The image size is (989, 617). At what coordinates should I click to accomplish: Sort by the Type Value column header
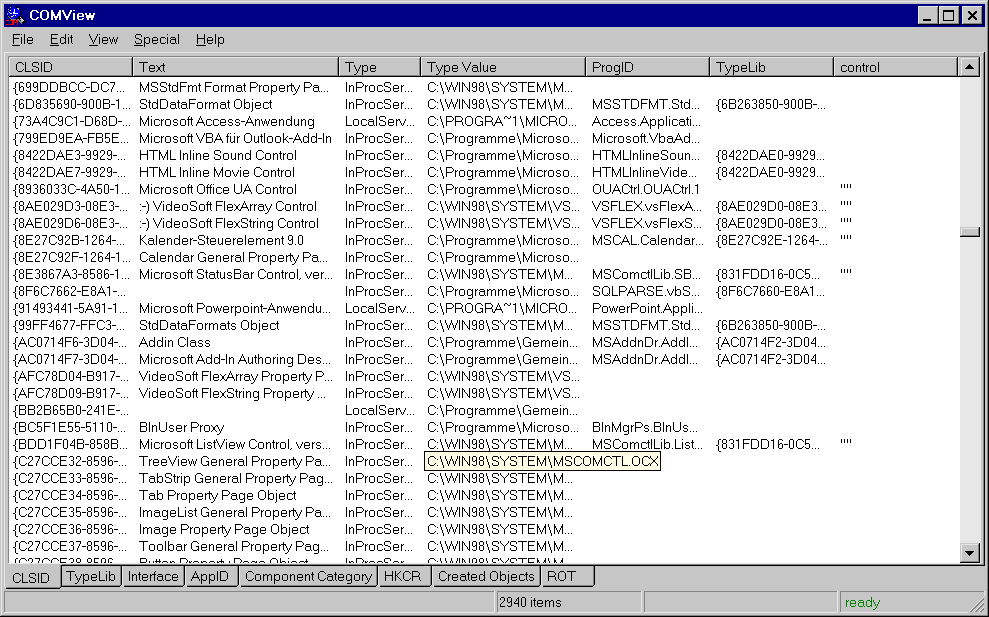pos(503,67)
